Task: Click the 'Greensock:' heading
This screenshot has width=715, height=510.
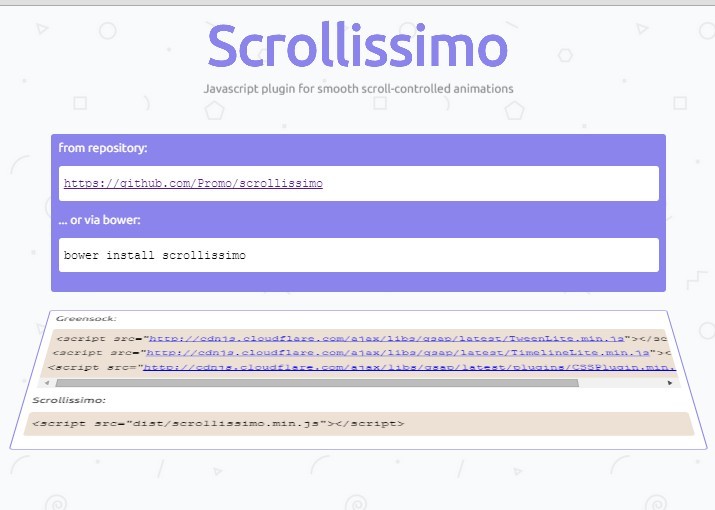Action: 86,318
